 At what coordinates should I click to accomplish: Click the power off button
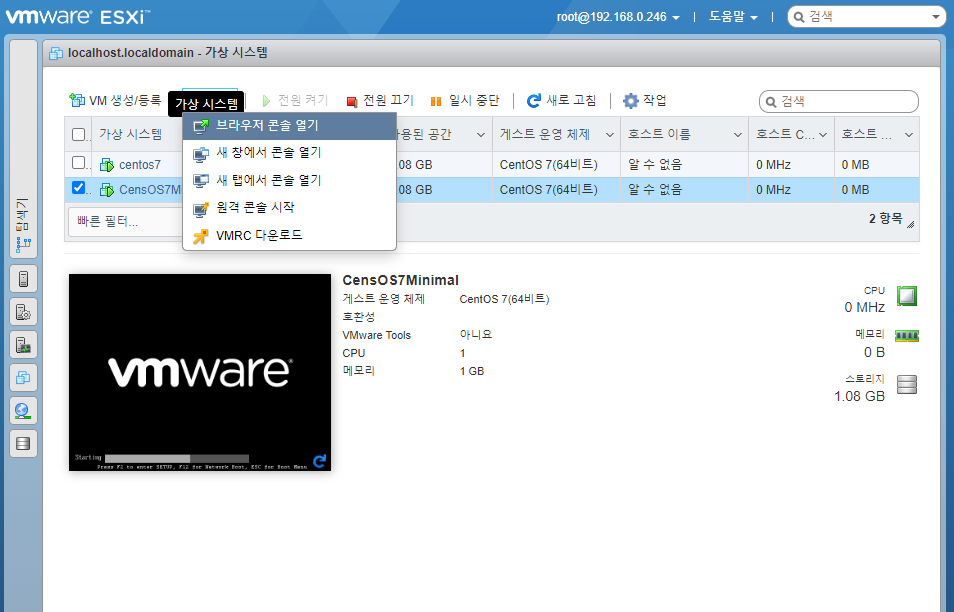point(380,100)
